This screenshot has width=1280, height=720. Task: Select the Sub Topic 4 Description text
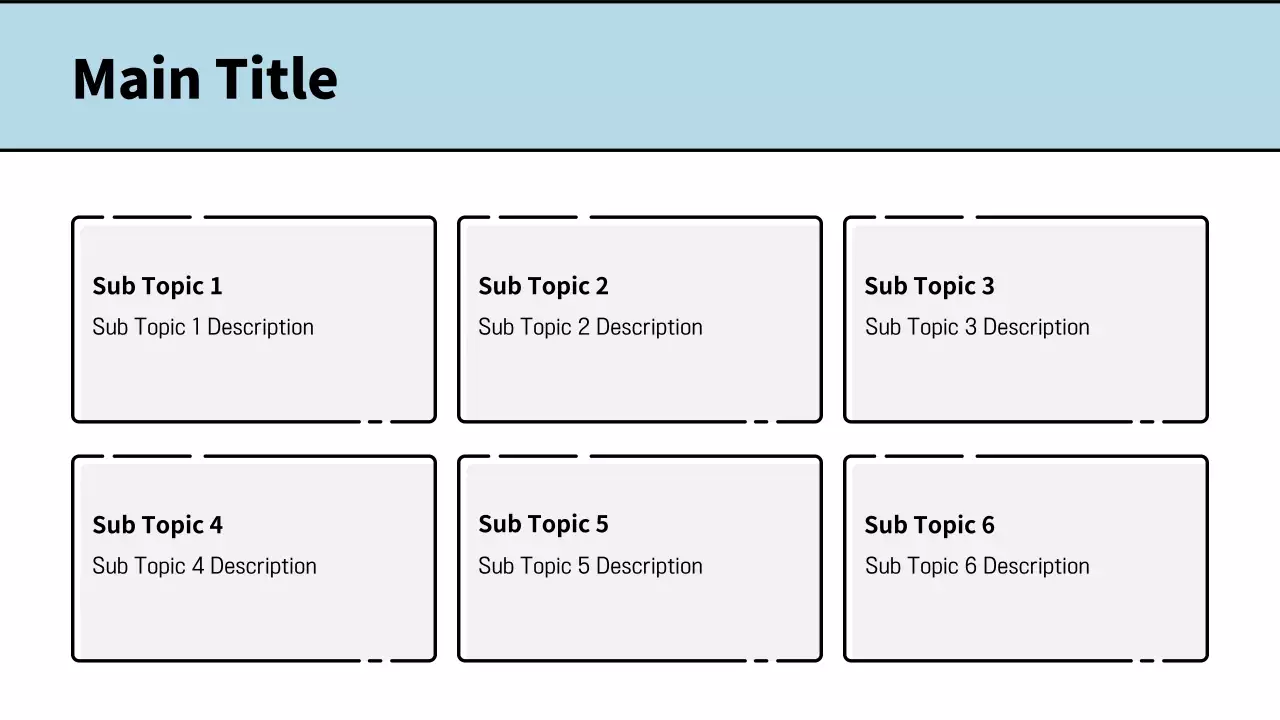tap(204, 566)
